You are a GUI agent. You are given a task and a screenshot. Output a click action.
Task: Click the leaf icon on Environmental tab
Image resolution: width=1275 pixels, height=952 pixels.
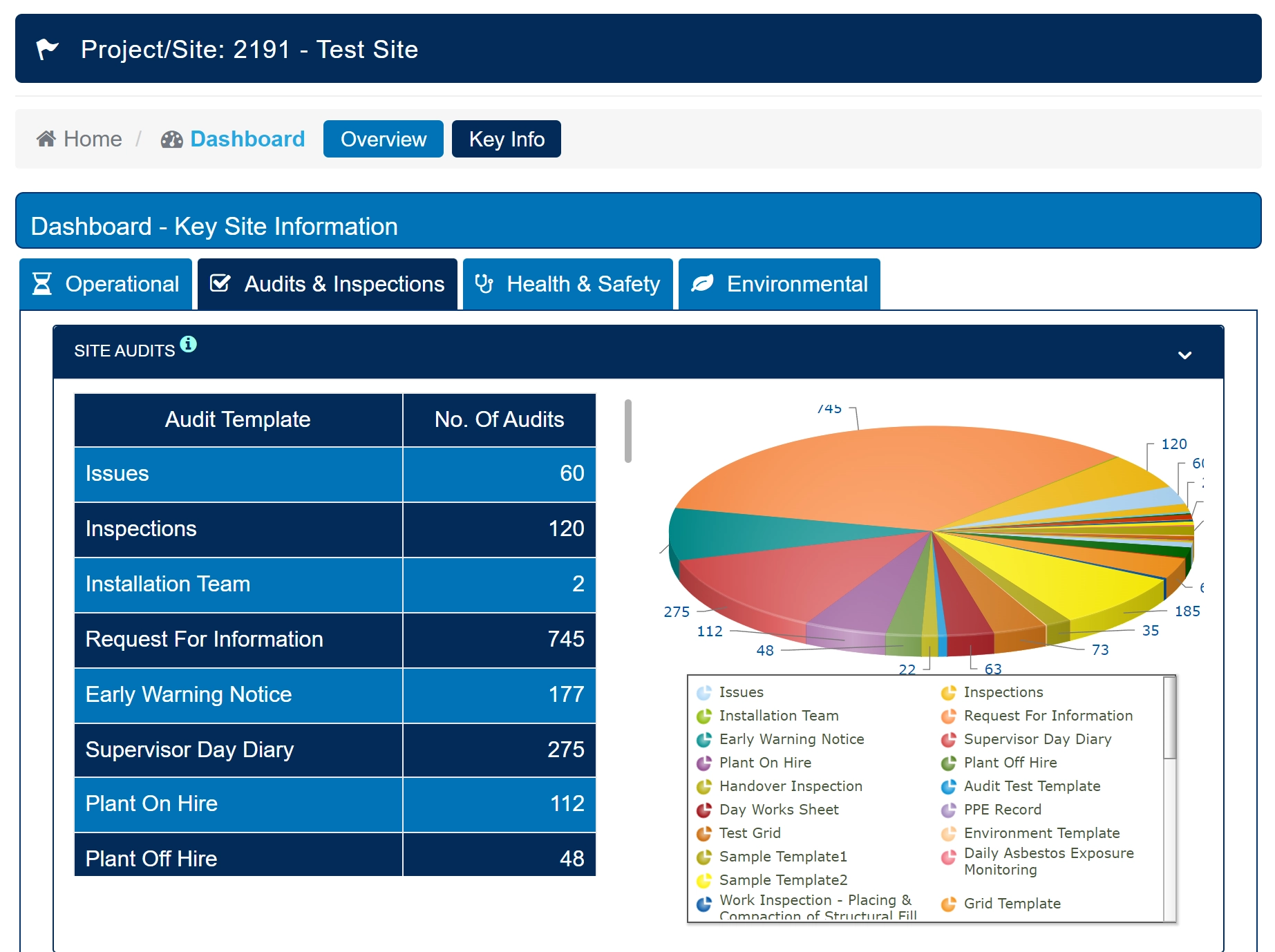coord(702,284)
